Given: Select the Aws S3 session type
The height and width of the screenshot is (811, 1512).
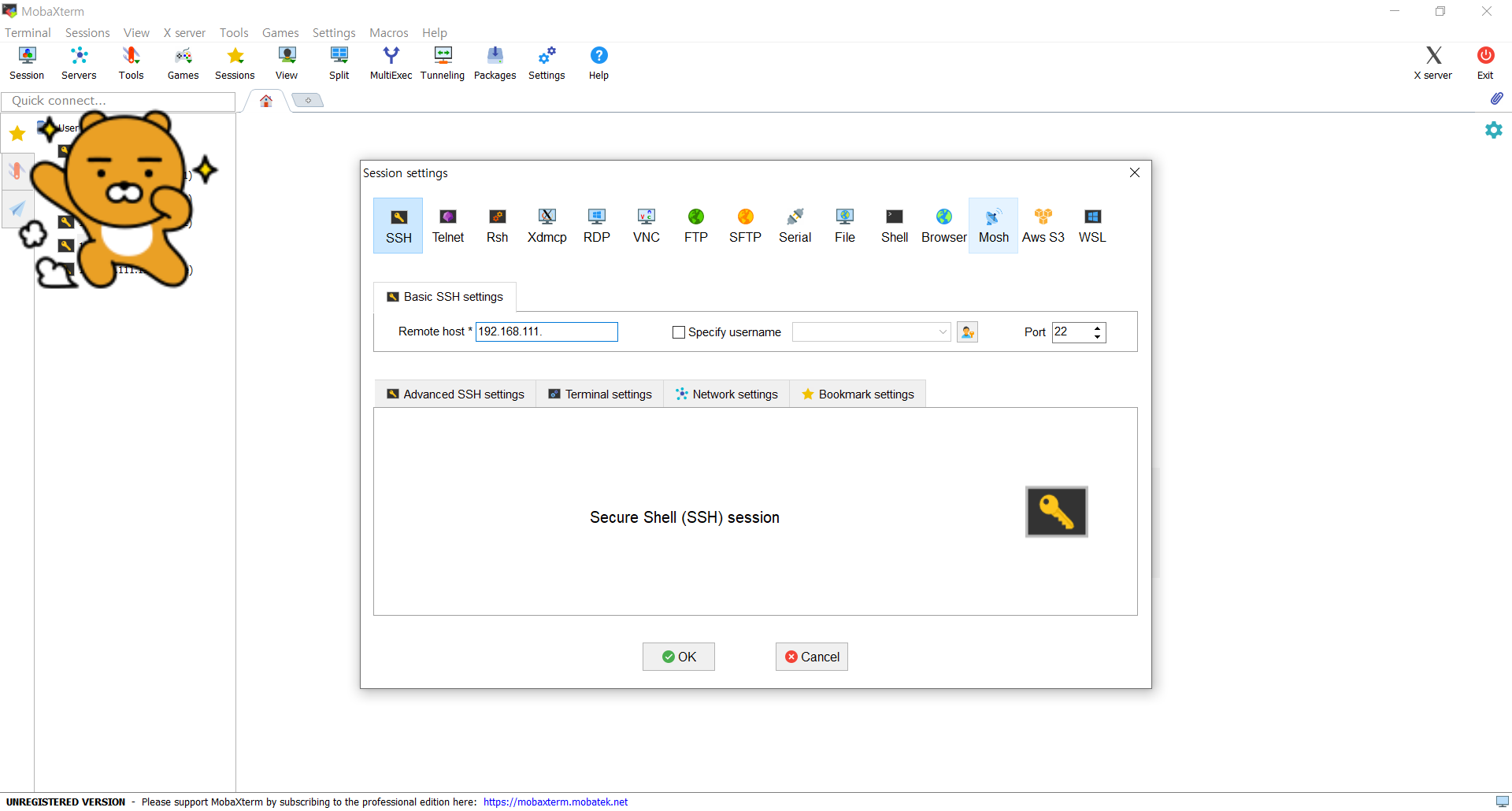Looking at the screenshot, I should tap(1043, 225).
